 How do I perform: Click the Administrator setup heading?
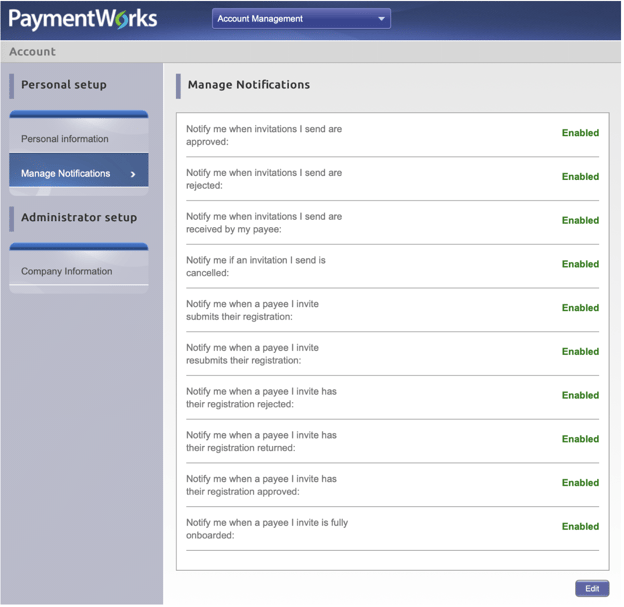coord(79,218)
